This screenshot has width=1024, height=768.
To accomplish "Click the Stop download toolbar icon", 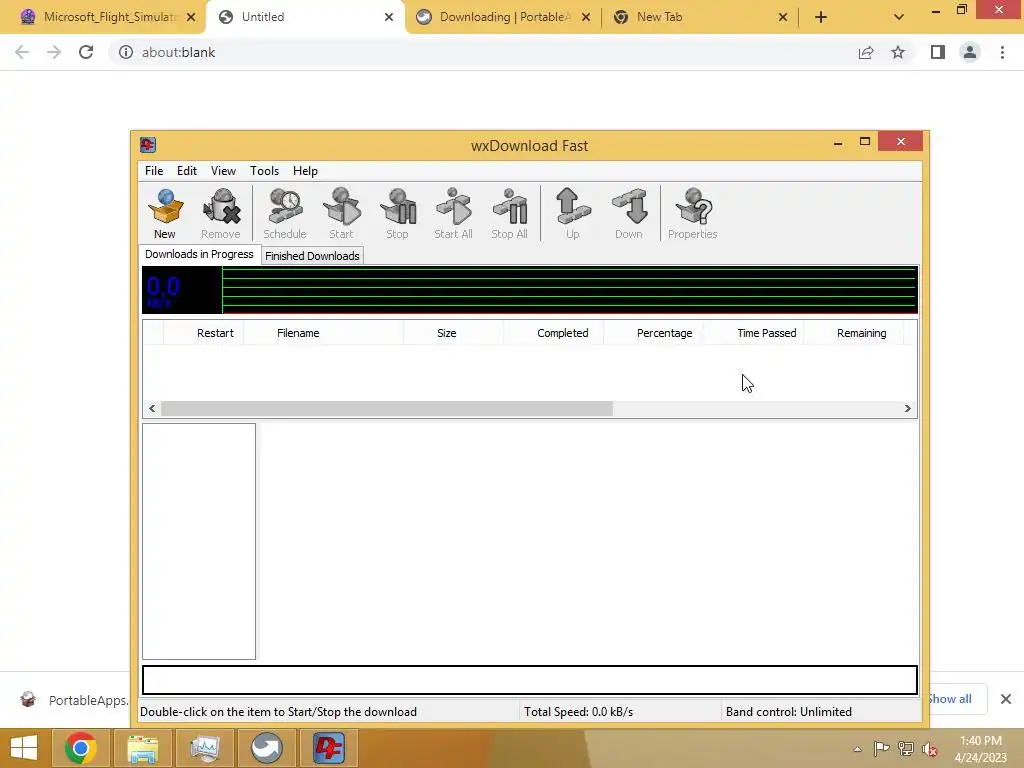I will click(397, 213).
